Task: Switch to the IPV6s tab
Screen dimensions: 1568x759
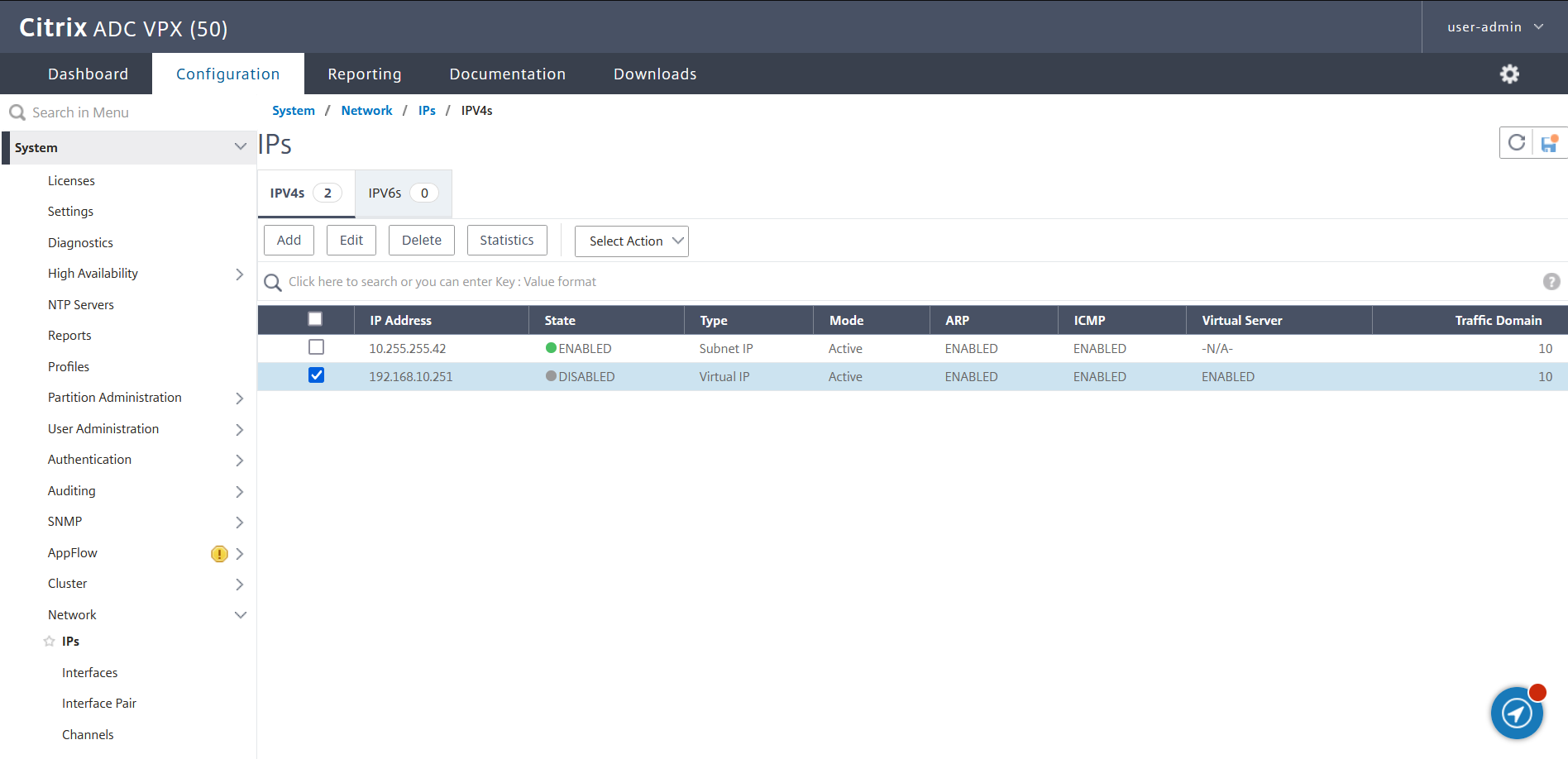Action: click(x=402, y=193)
